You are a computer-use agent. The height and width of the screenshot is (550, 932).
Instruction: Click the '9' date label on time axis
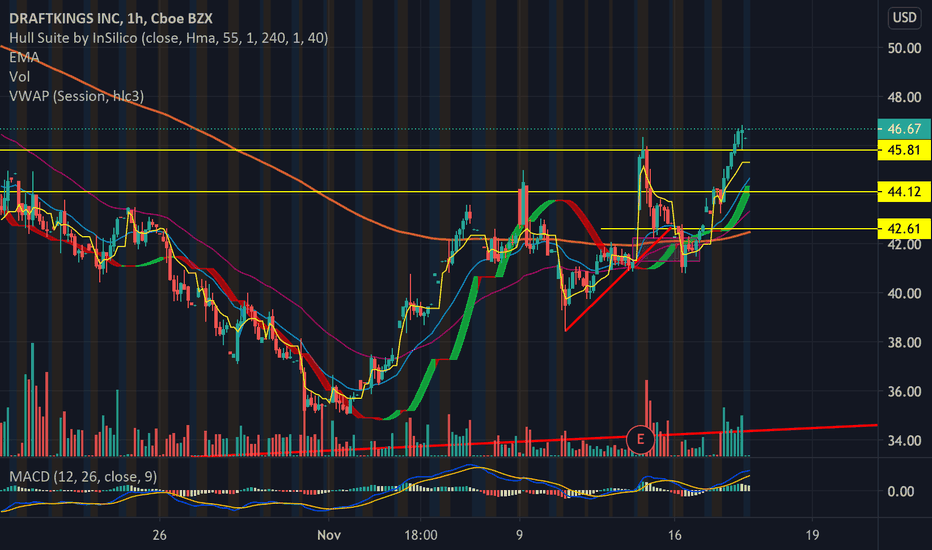[x=519, y=535]
